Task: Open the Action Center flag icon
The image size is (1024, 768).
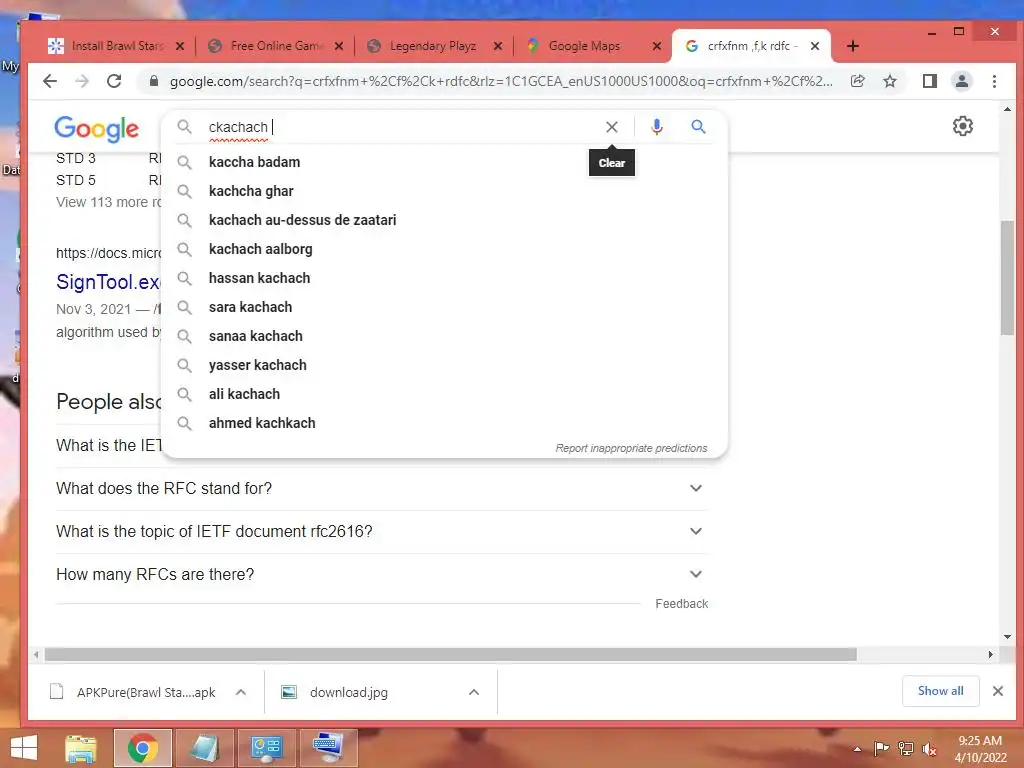Action: click(x=880, y=749)
